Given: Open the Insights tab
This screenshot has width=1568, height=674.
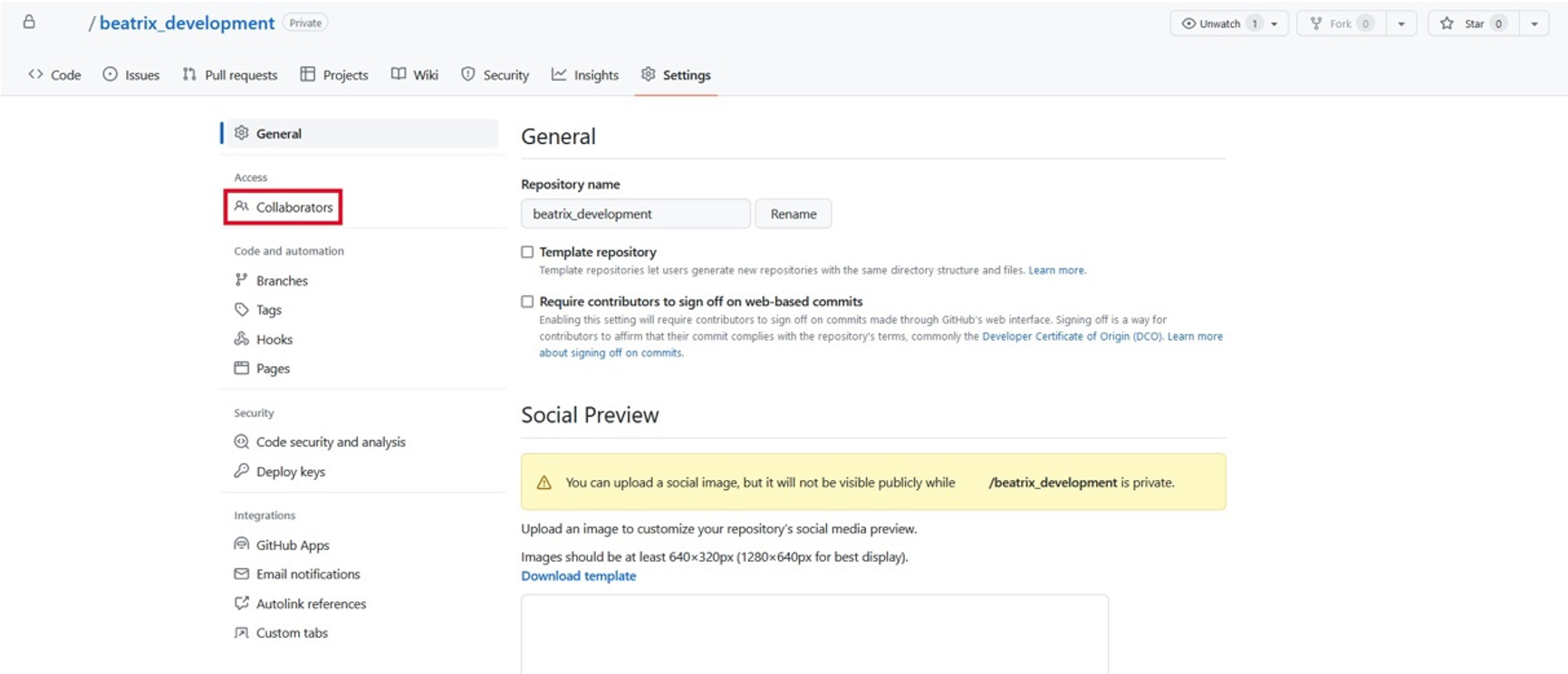Looking at the screenshot, I should (x=585, y=75).
